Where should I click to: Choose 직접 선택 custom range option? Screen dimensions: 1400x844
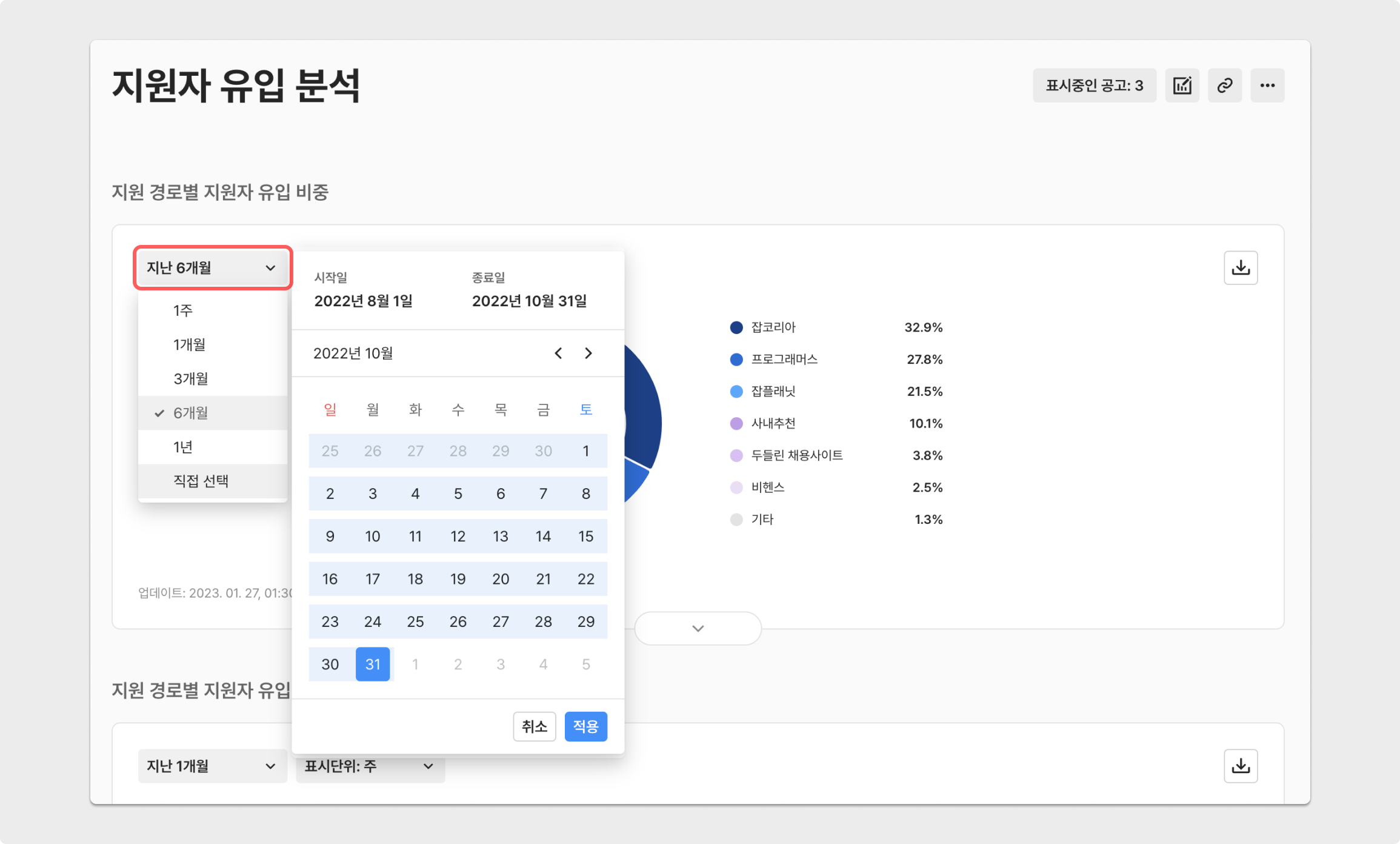coord(201,481)
